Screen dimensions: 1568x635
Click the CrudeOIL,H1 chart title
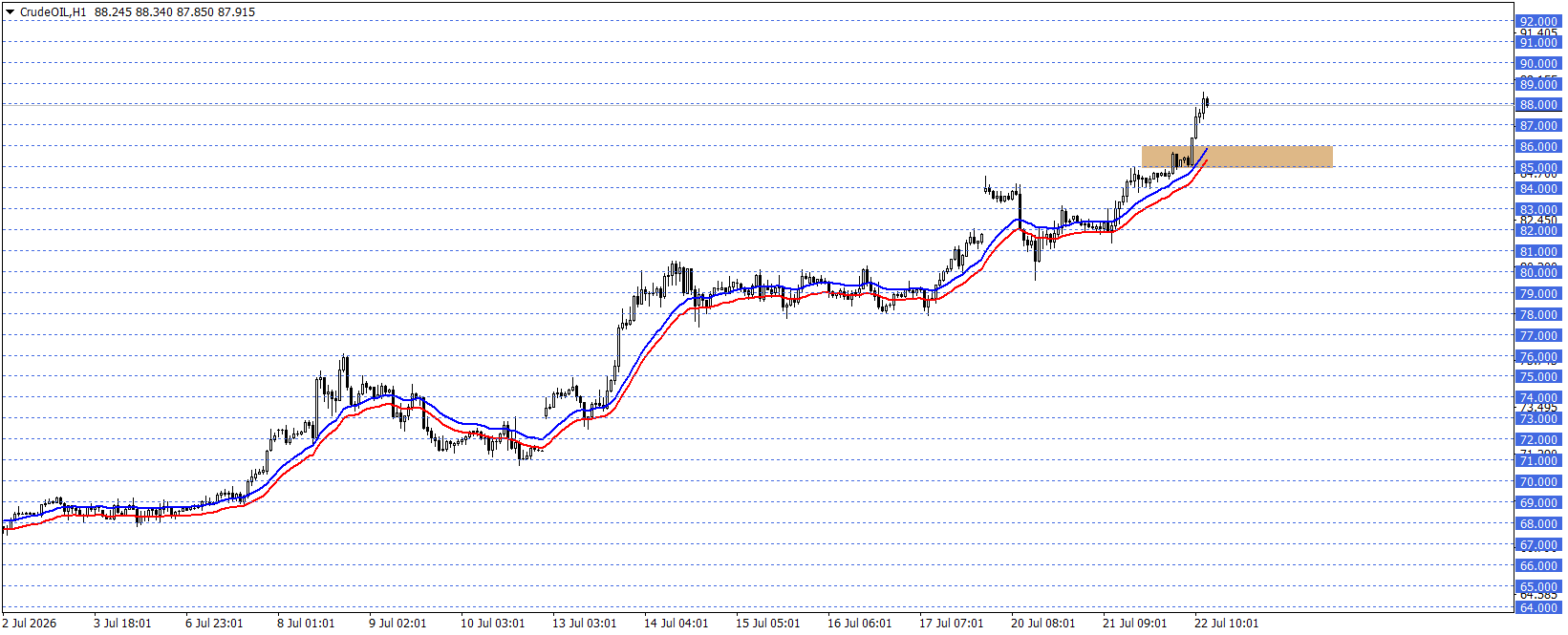pyautogui.click(x=53, y=12)
